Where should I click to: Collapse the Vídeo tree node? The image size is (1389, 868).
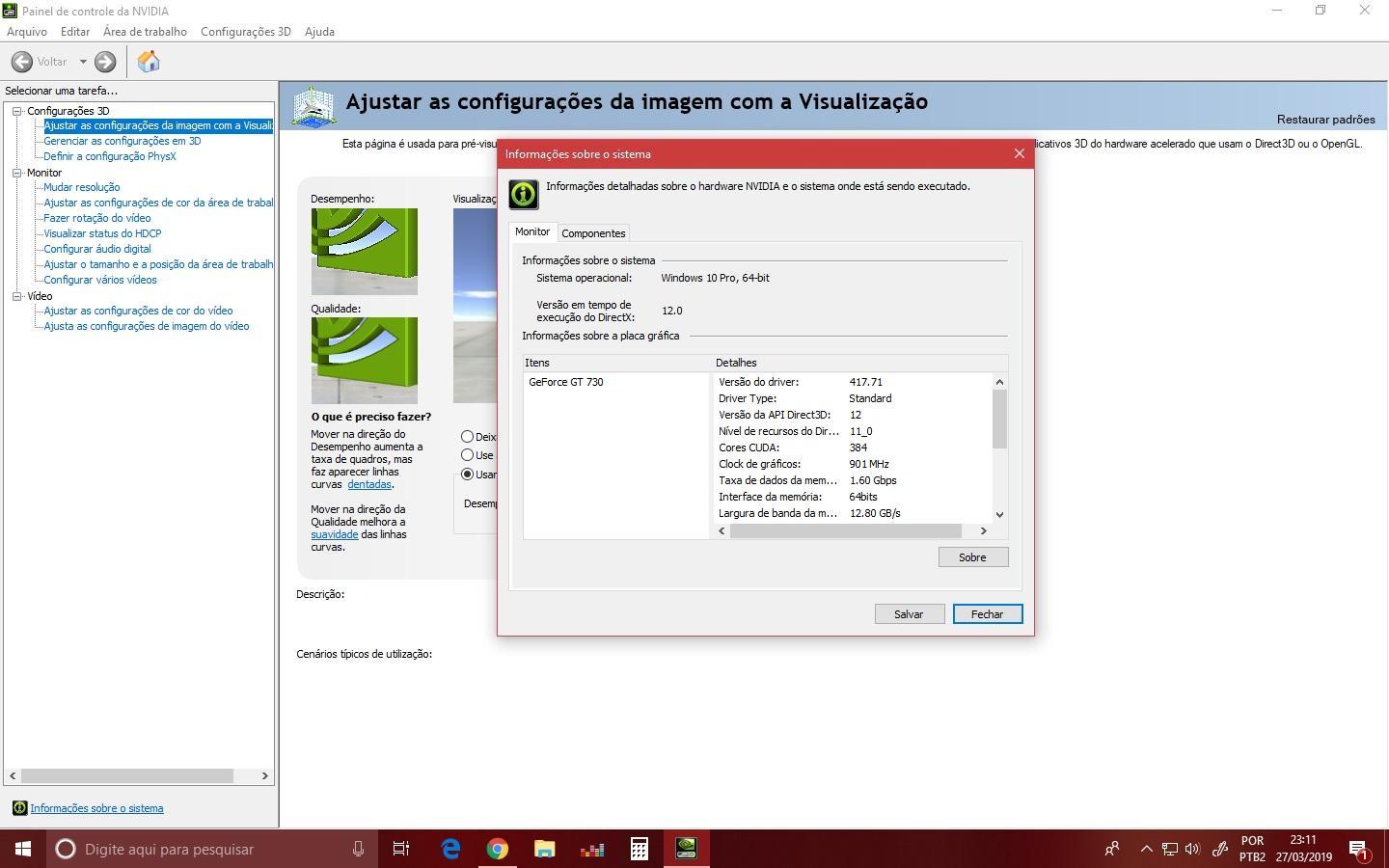[16, 296]
